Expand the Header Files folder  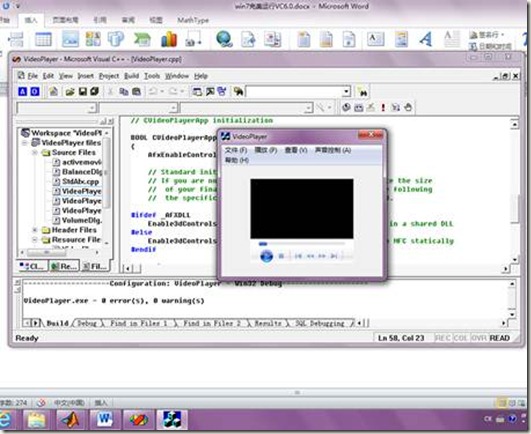tap(35, 230)
